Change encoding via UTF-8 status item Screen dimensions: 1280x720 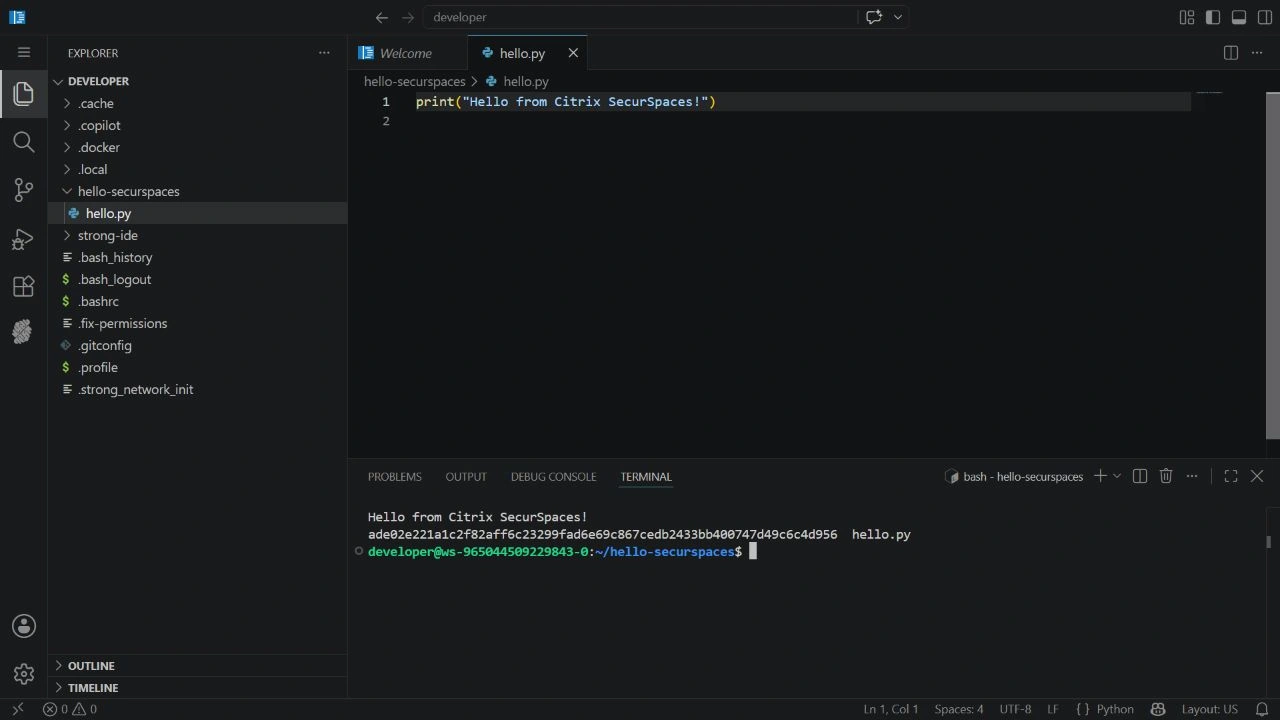(x=1015, y=709)
